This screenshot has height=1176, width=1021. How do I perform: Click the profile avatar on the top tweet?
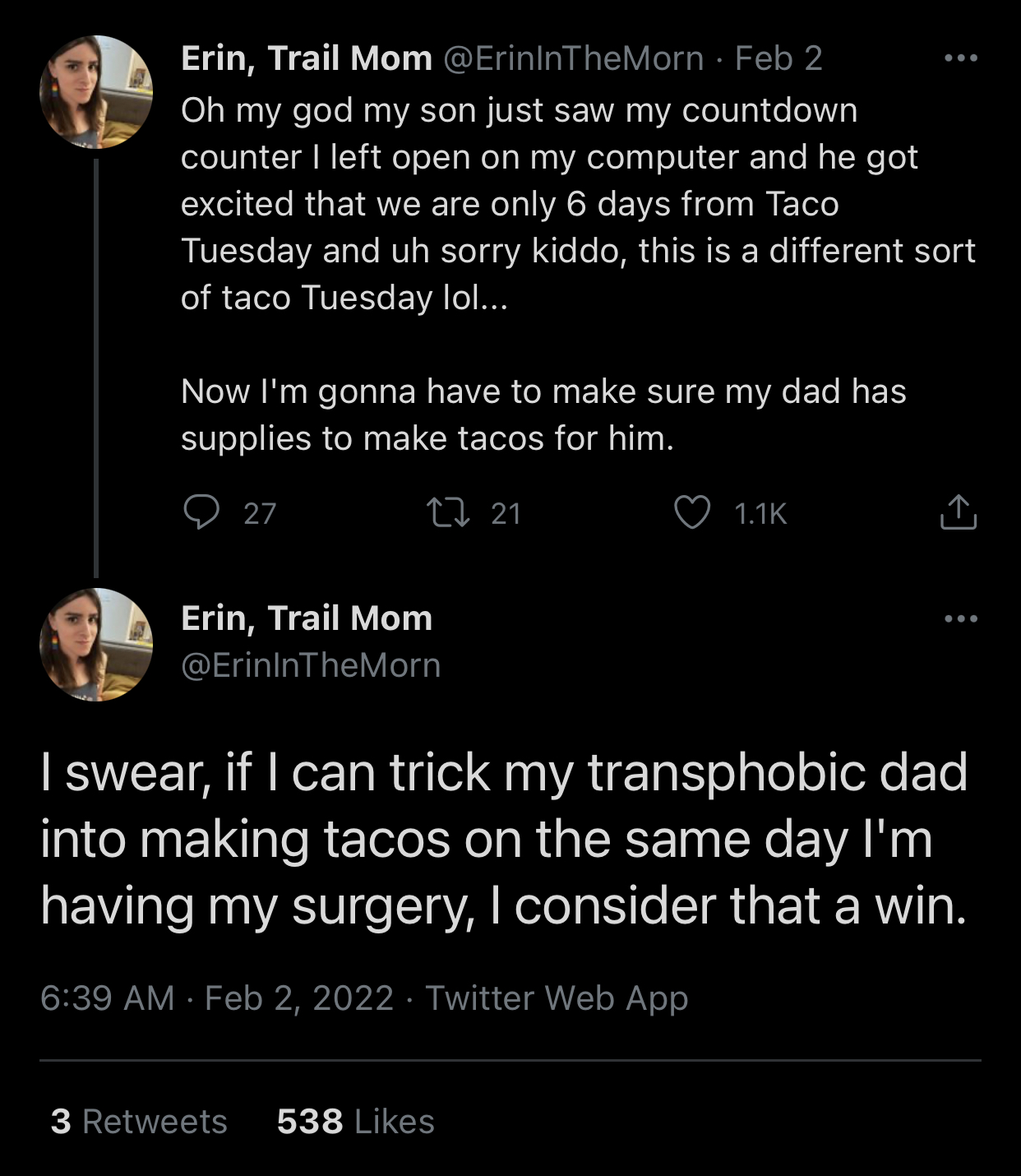pyautogui.click(x=96, y=92)
